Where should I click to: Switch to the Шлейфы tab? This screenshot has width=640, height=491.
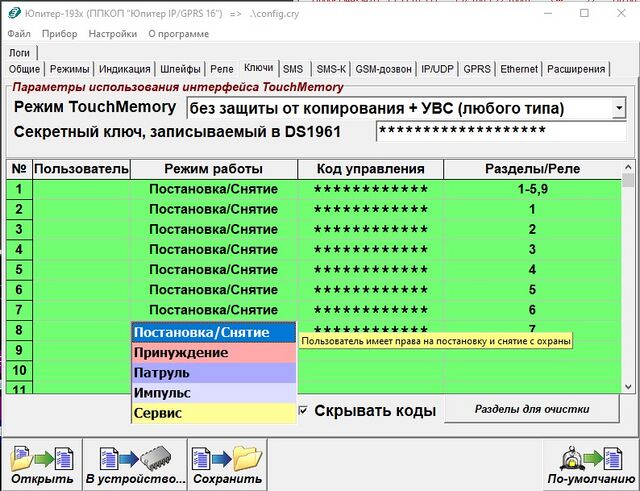pos(181,69)
